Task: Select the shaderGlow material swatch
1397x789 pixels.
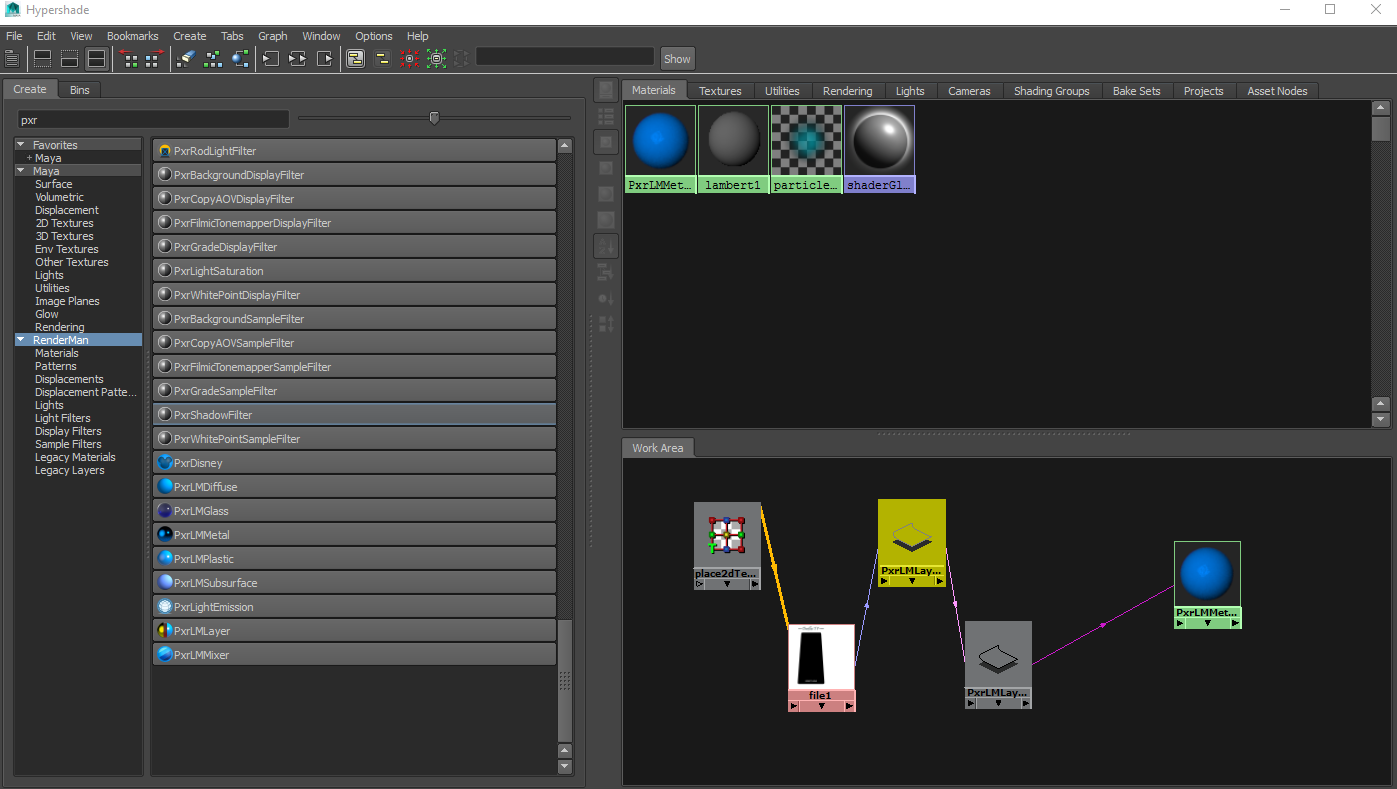Action: 879,149
